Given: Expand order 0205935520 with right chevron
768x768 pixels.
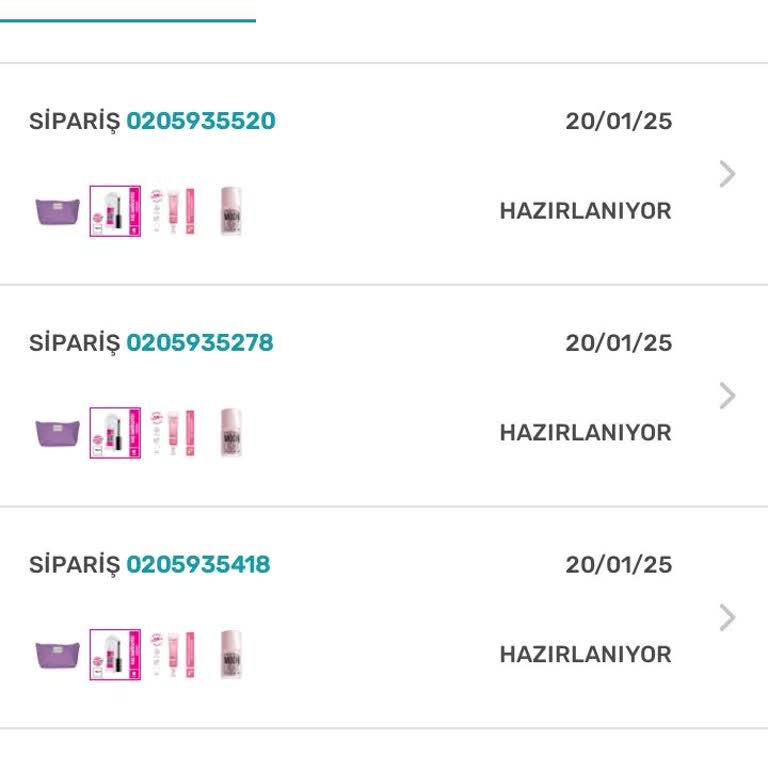Looking at the screenshot, I should (727, 175).
